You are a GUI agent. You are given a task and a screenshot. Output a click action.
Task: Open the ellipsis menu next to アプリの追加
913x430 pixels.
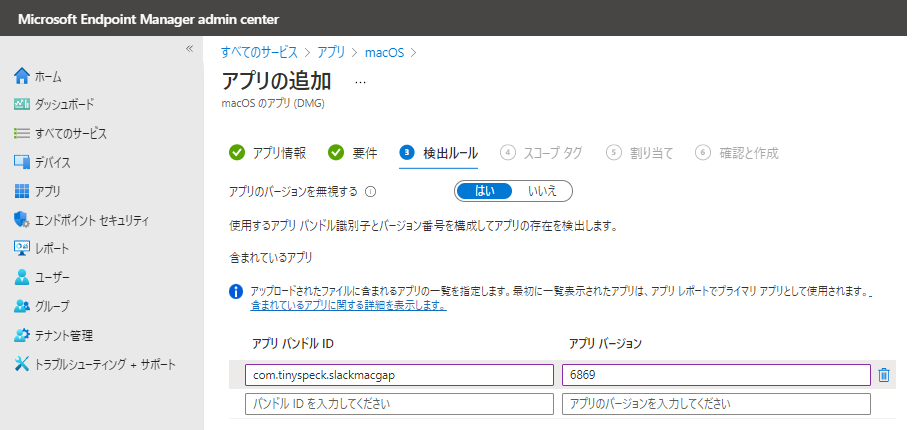360,83
